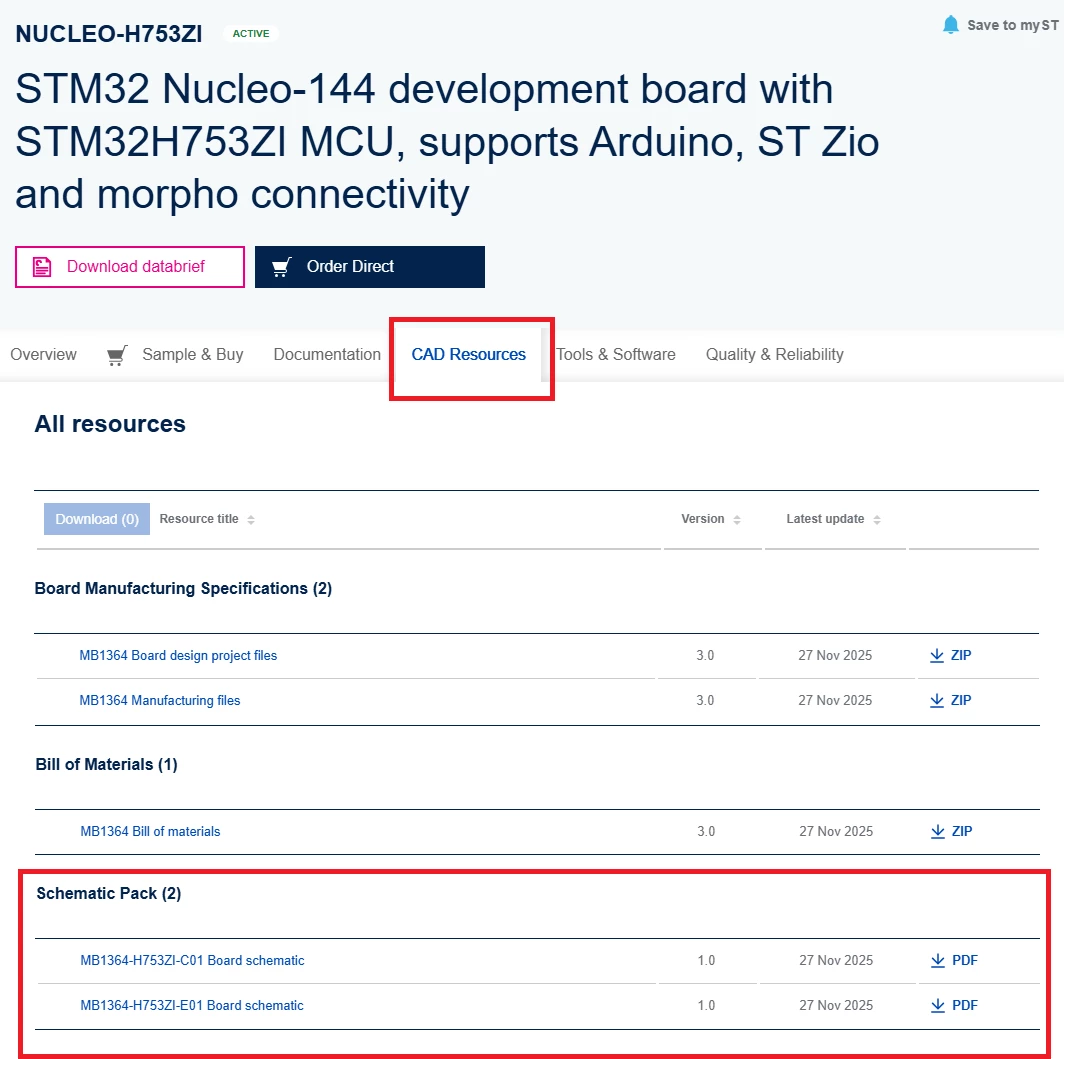Select the CAD Resources tab

(x=469, y=355)
